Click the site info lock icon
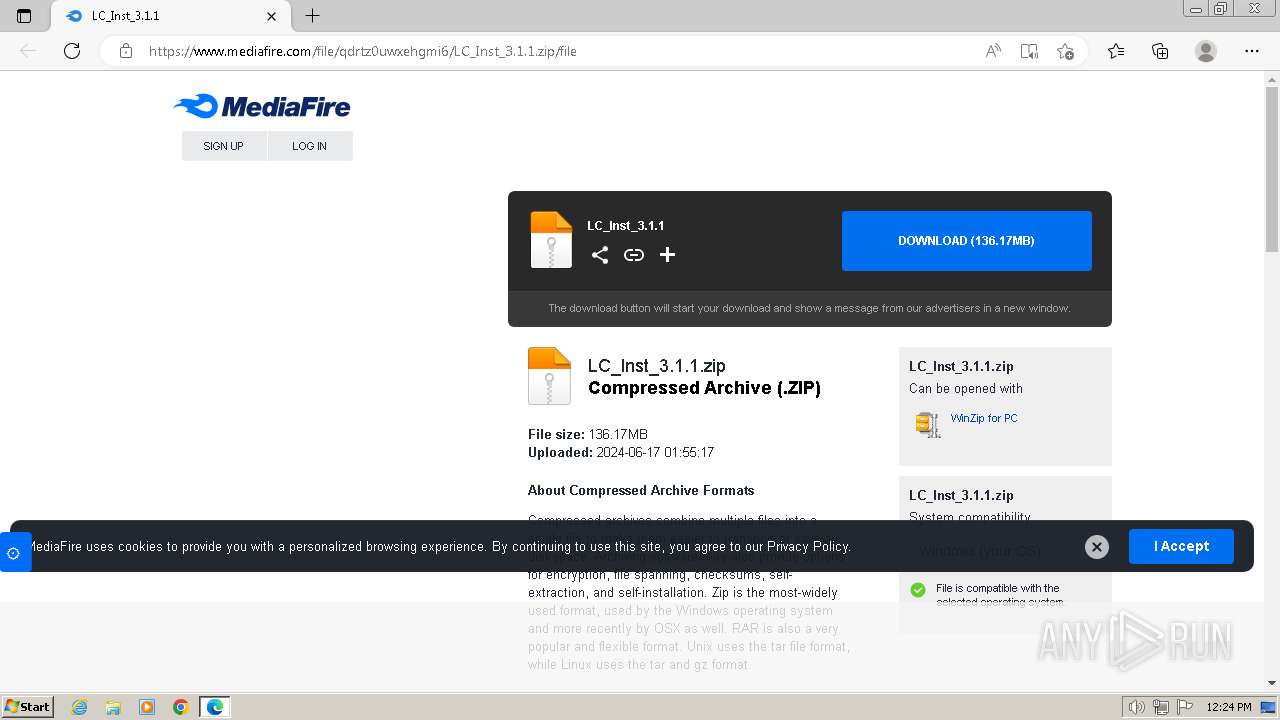Image resolution: width=1280 pixels, height=720 pixels. (126, 51)
